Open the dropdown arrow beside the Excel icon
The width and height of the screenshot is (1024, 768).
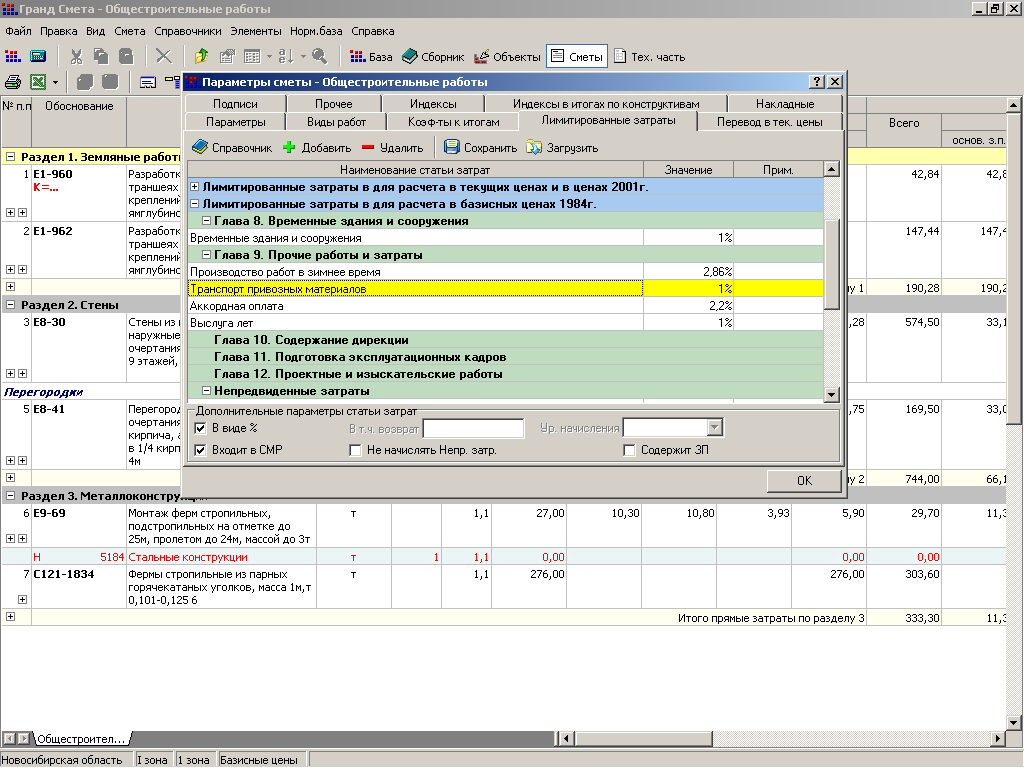(56, 82)
